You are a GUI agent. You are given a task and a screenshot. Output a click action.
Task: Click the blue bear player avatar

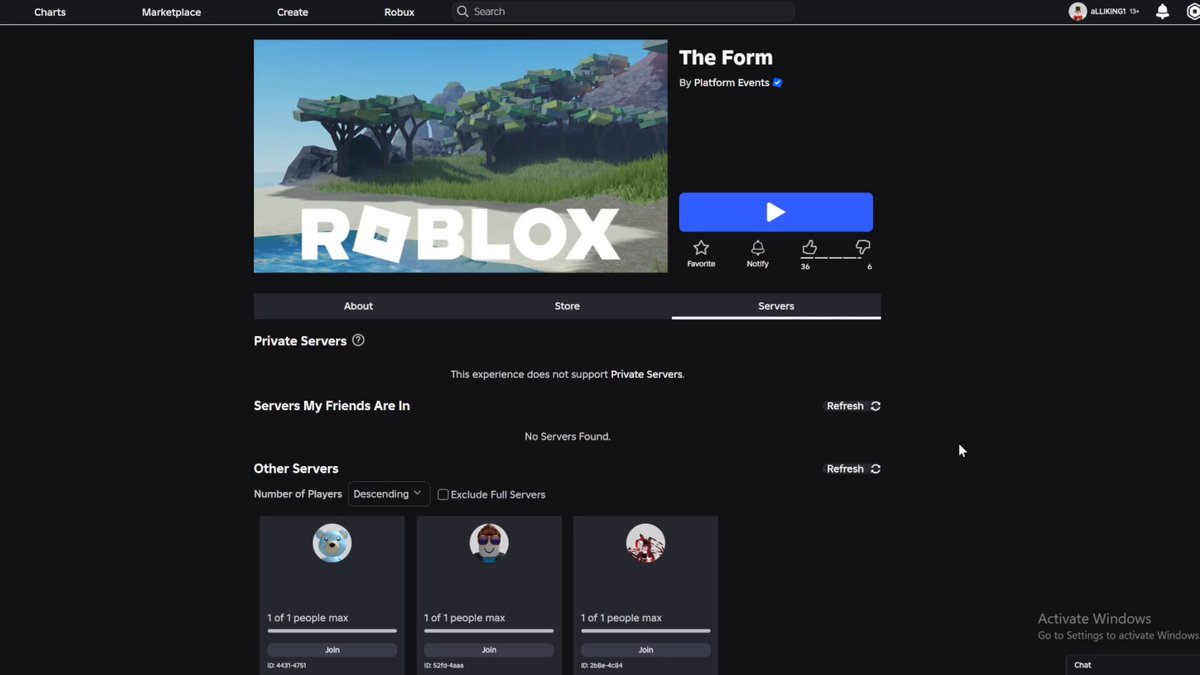(332, 543)
